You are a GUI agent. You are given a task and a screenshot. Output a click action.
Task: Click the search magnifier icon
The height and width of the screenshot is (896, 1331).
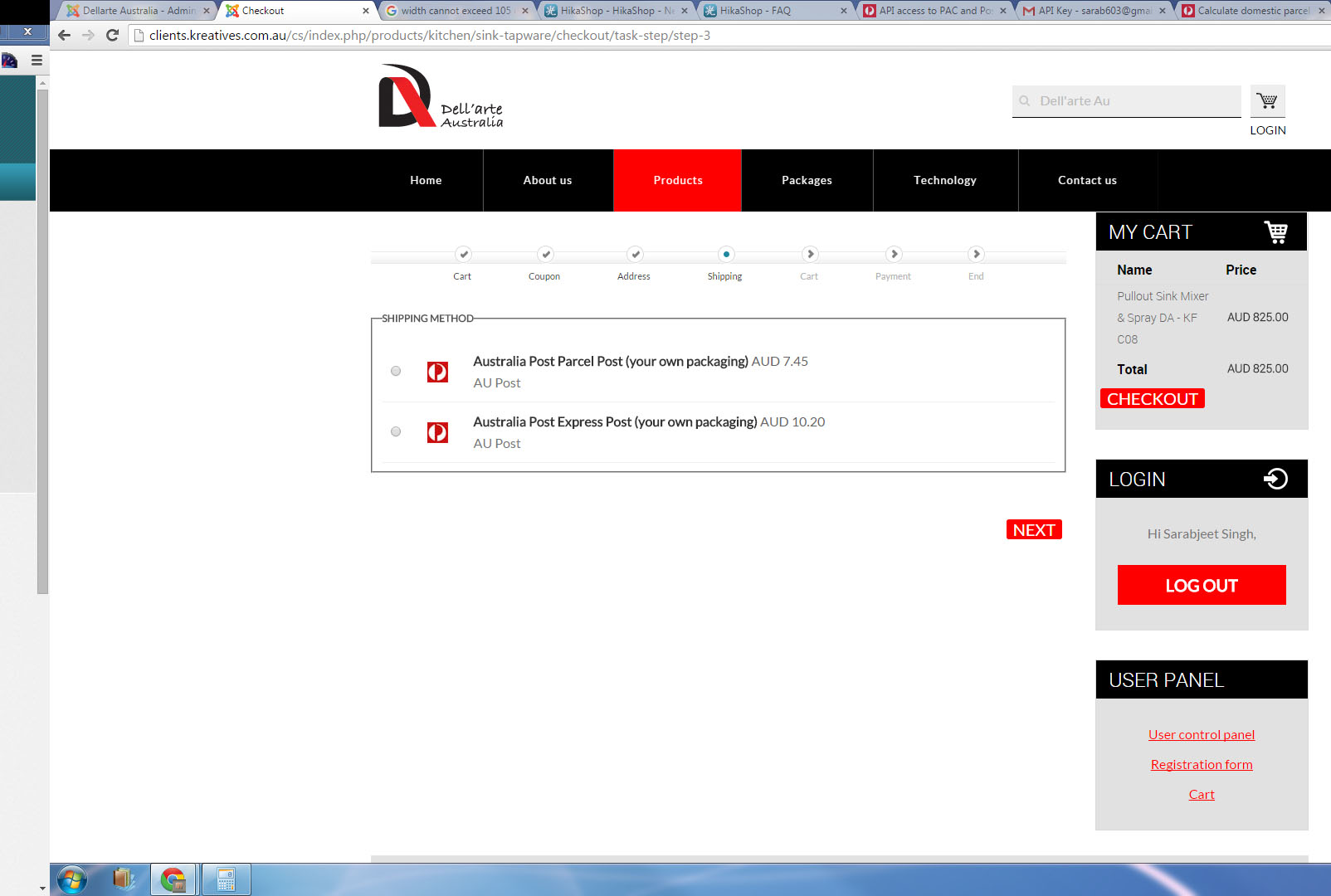[x=1025, y=101]
